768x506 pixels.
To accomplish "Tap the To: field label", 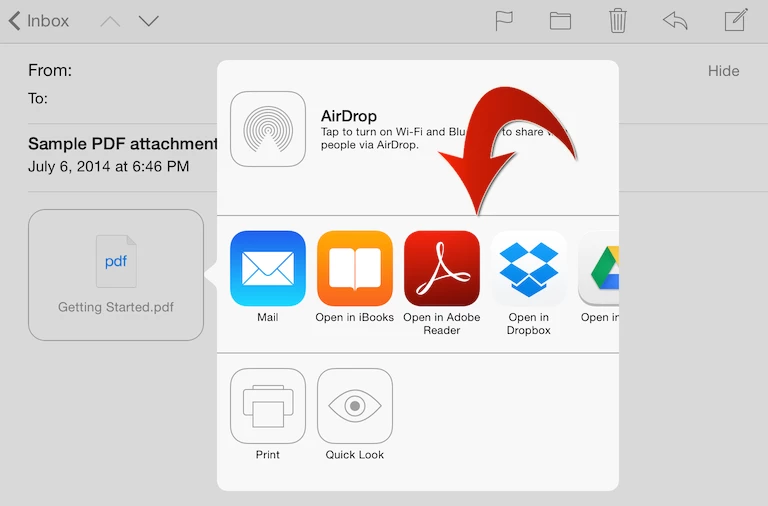I will (38, 98).
